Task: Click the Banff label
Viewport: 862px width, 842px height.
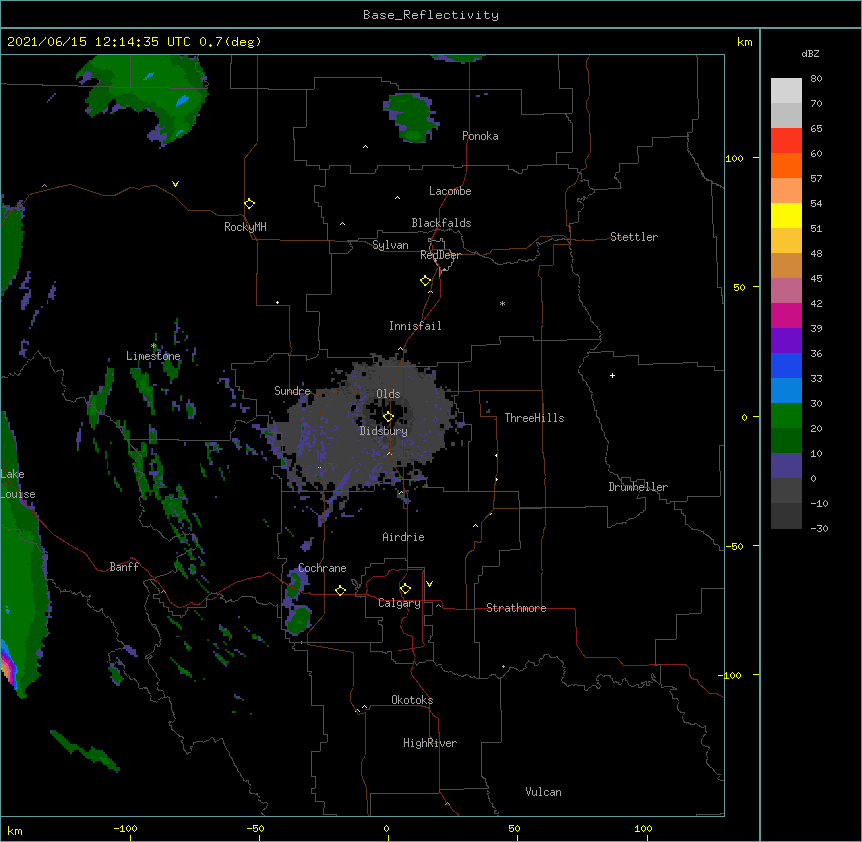Action: [x=124, y=567]
